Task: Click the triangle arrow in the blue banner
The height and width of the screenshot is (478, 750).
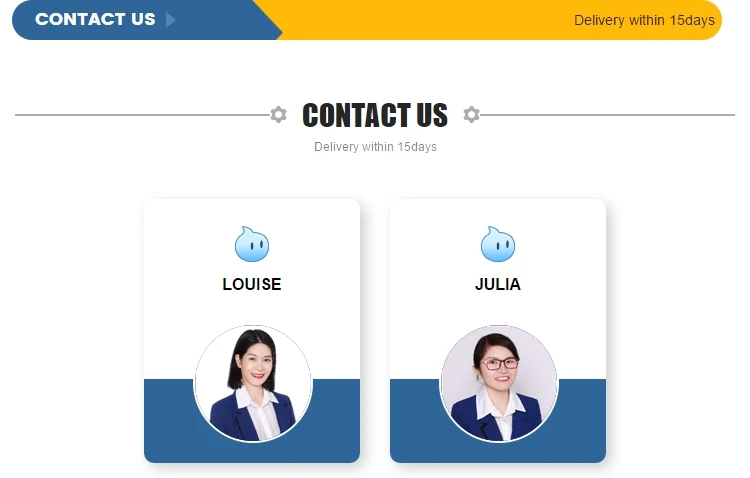Action: (171, 20)
